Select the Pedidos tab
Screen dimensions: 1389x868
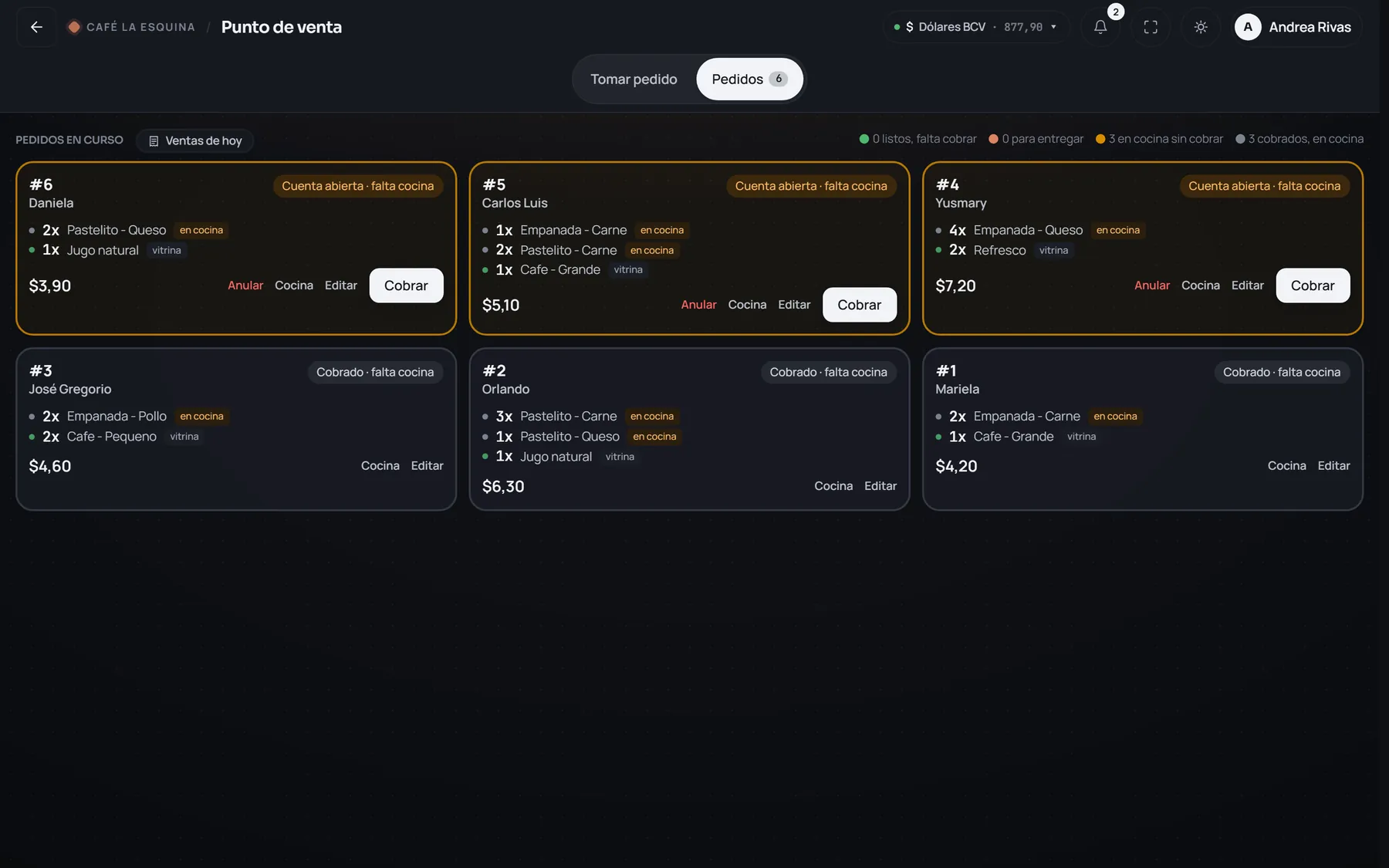coord(749,79)
